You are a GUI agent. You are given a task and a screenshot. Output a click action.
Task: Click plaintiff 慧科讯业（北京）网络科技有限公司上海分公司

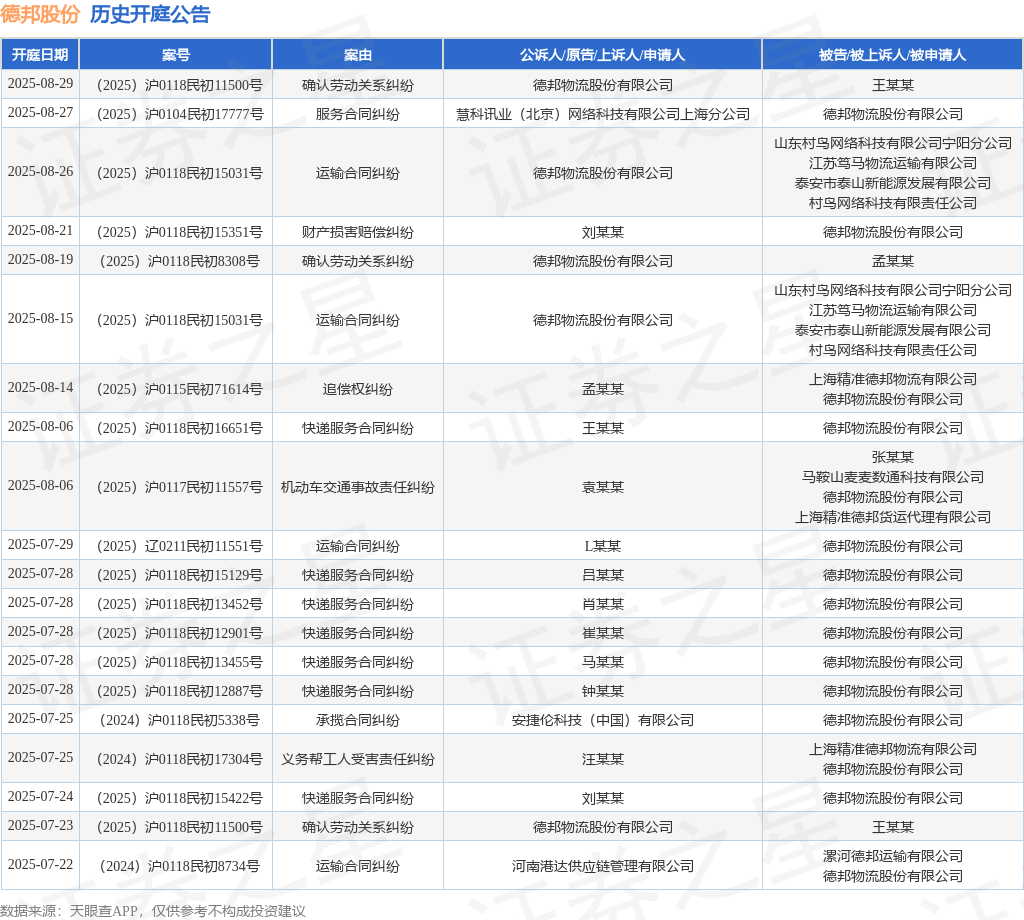(x=603, y=114)
